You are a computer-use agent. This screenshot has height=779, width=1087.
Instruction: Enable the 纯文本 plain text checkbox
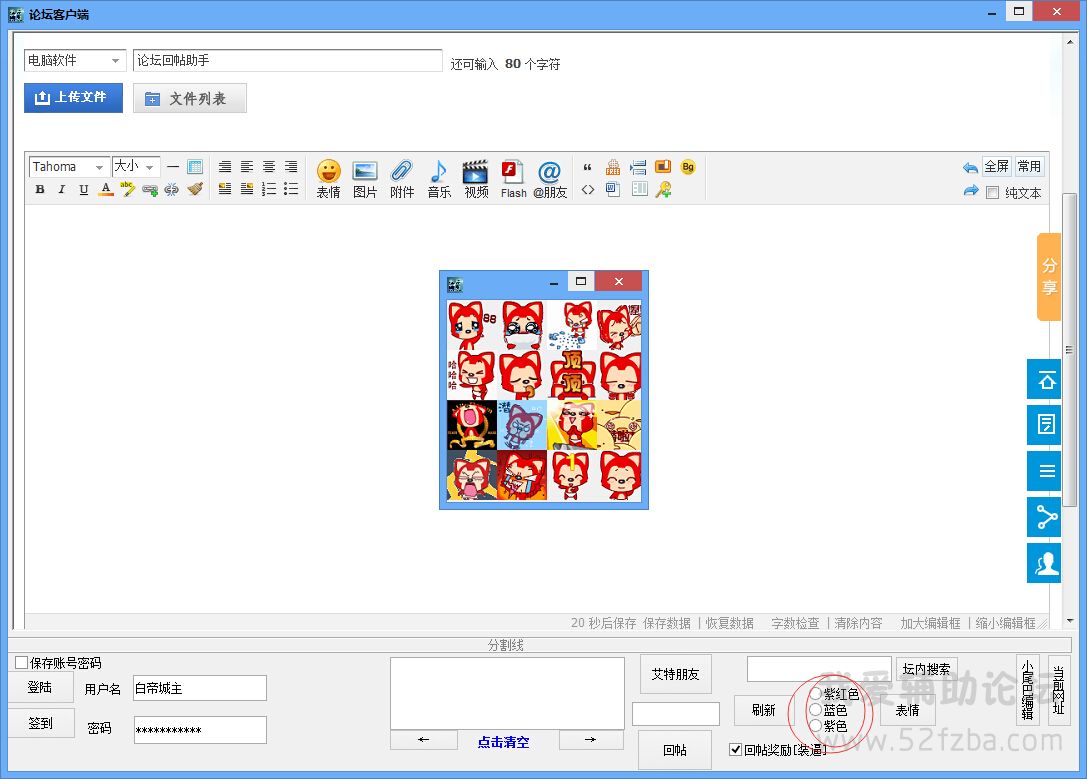click(x=993, y=193)
